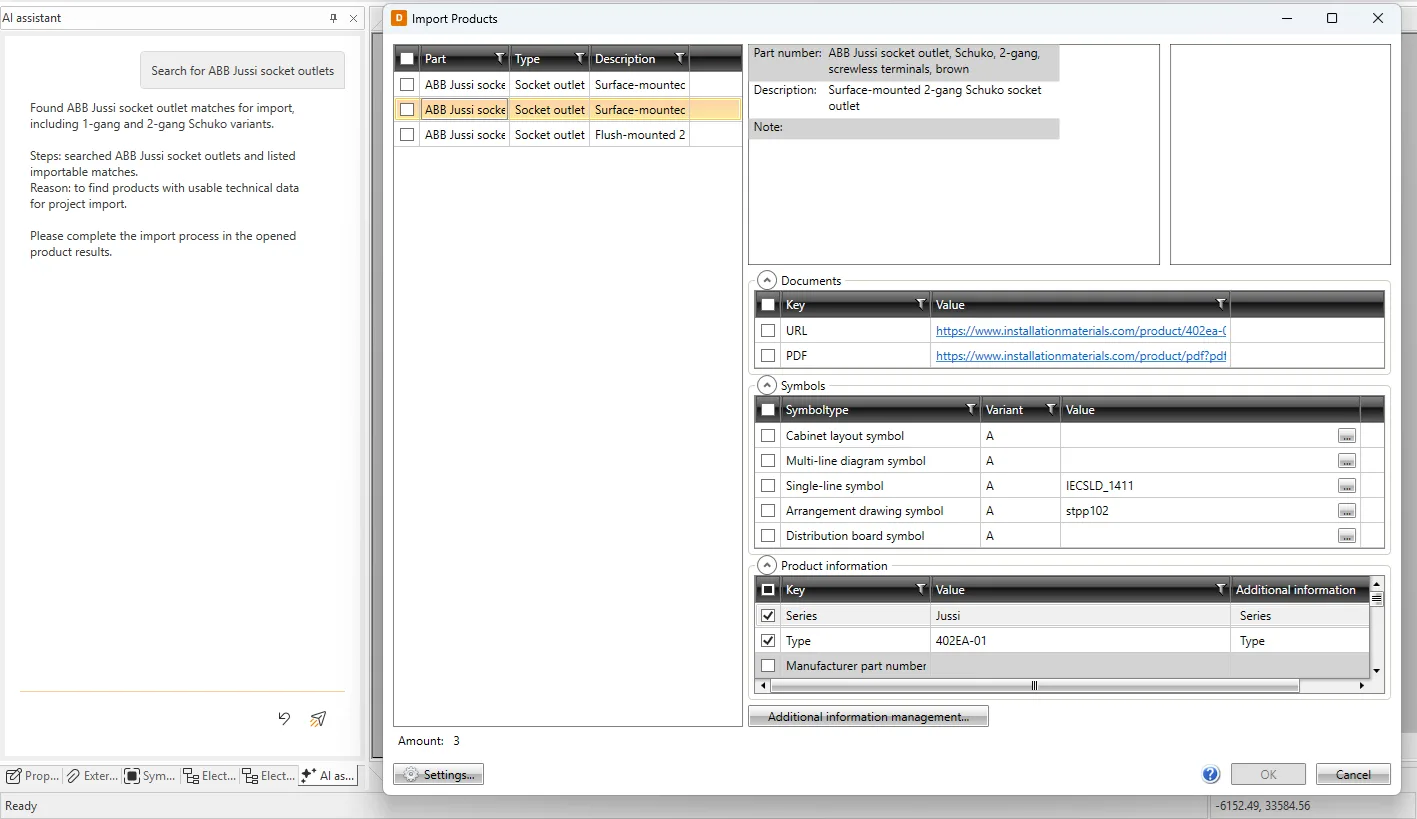Select all Documents header checkbox
The image size is (1417, 819).
tap(768, 304)
